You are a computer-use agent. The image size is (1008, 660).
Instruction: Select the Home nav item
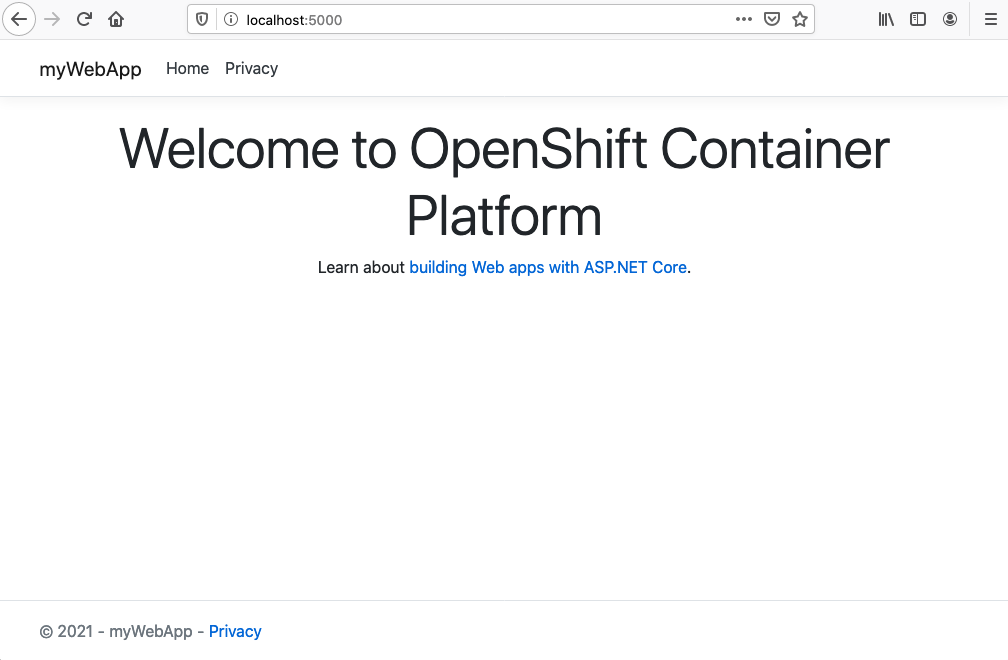coord(187,68)
